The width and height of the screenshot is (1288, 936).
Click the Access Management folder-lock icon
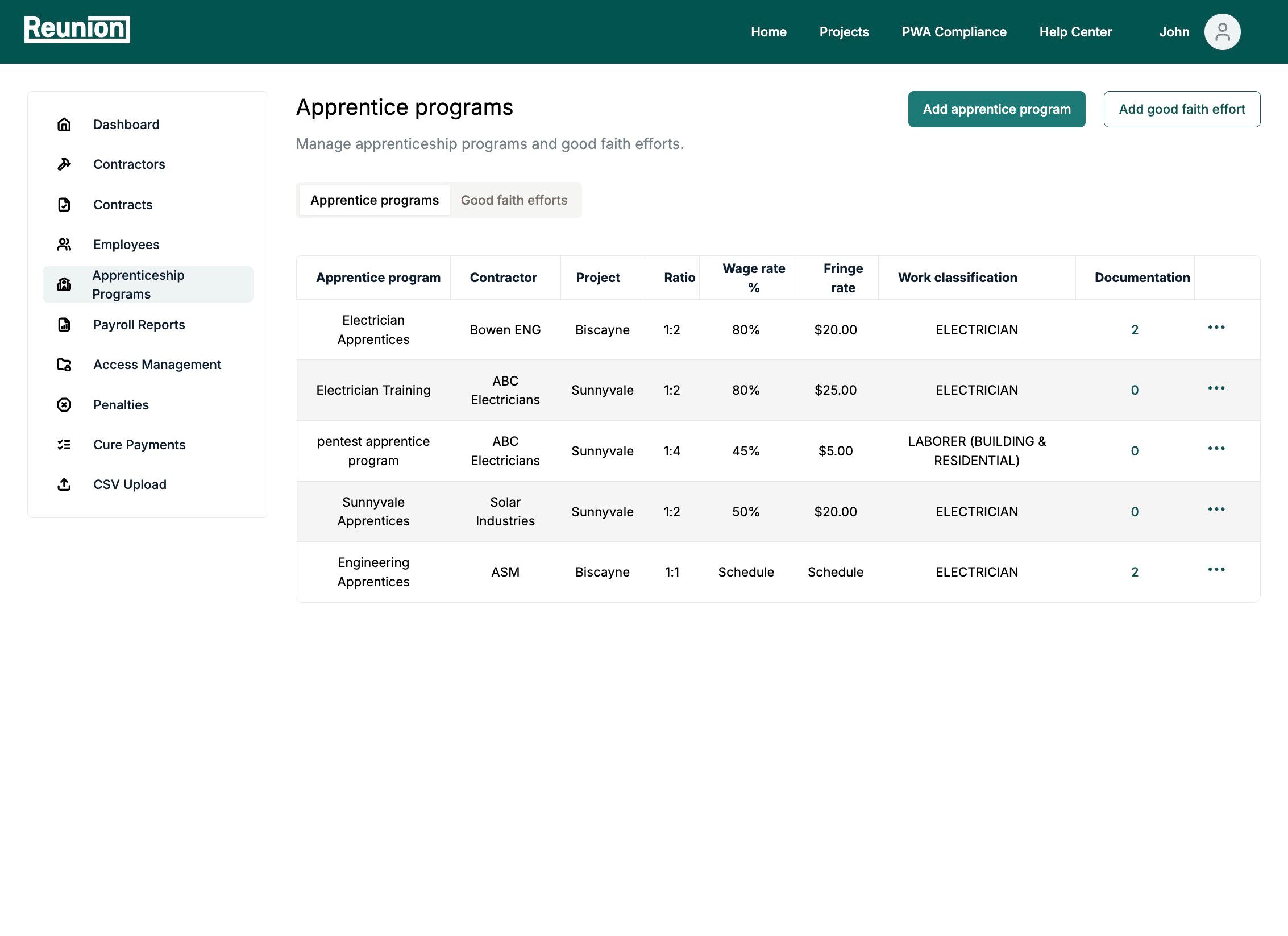[64, 365]
